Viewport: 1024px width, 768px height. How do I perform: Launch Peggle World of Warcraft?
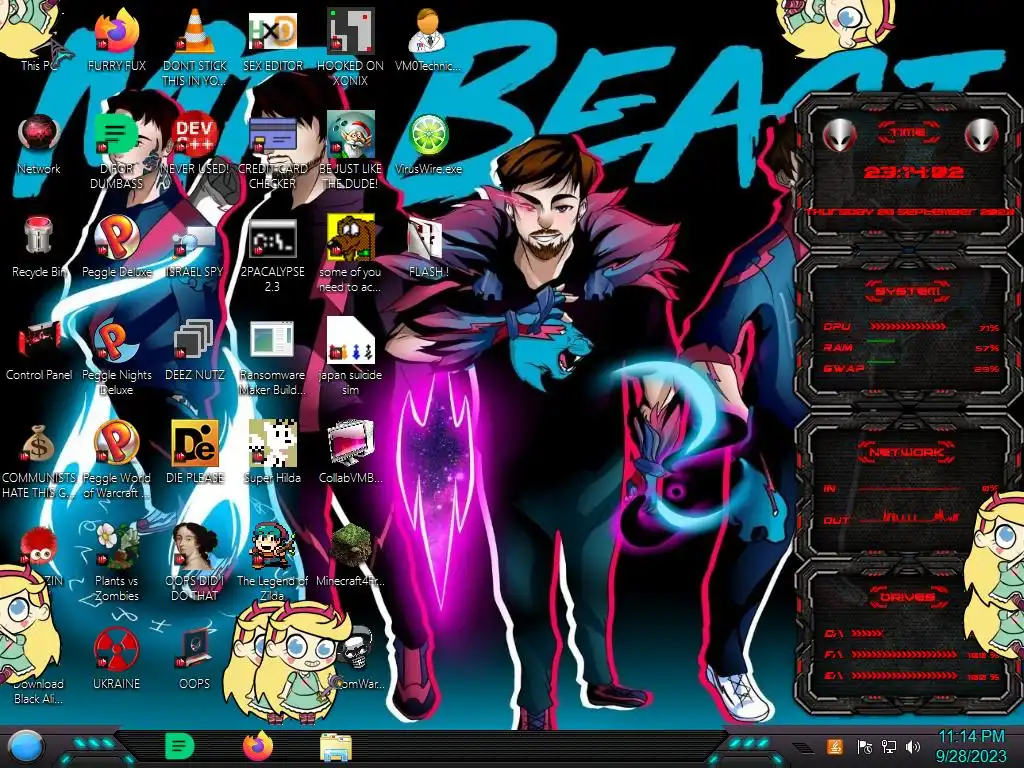coord(116,460)
